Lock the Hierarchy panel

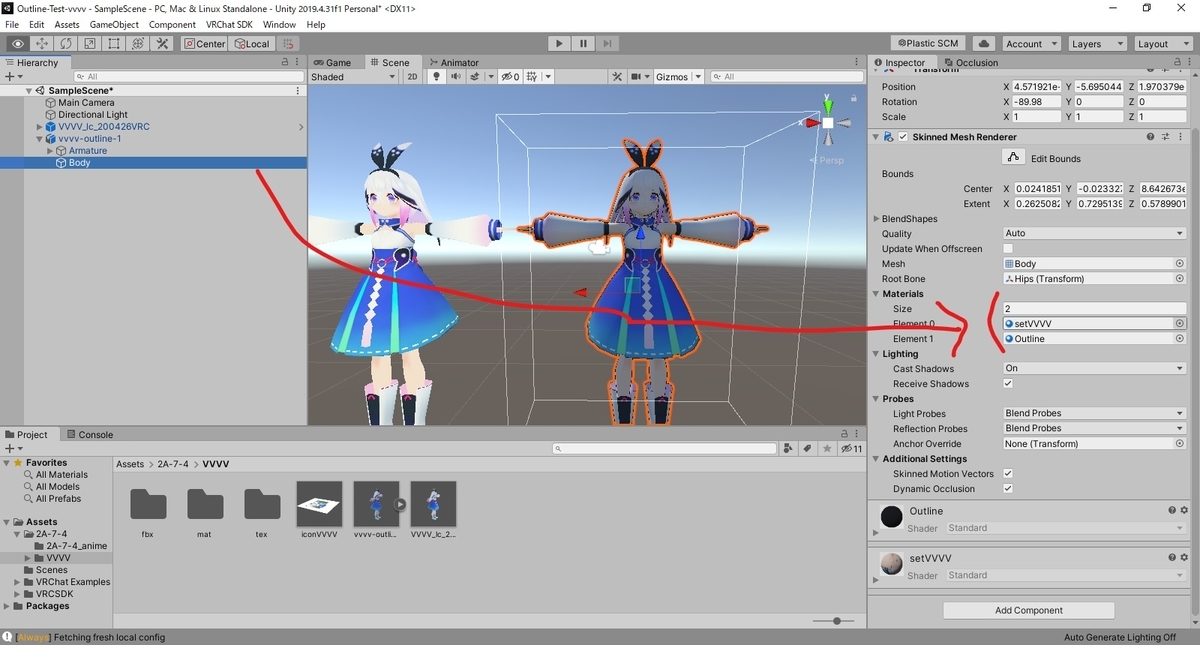(285, 62)
